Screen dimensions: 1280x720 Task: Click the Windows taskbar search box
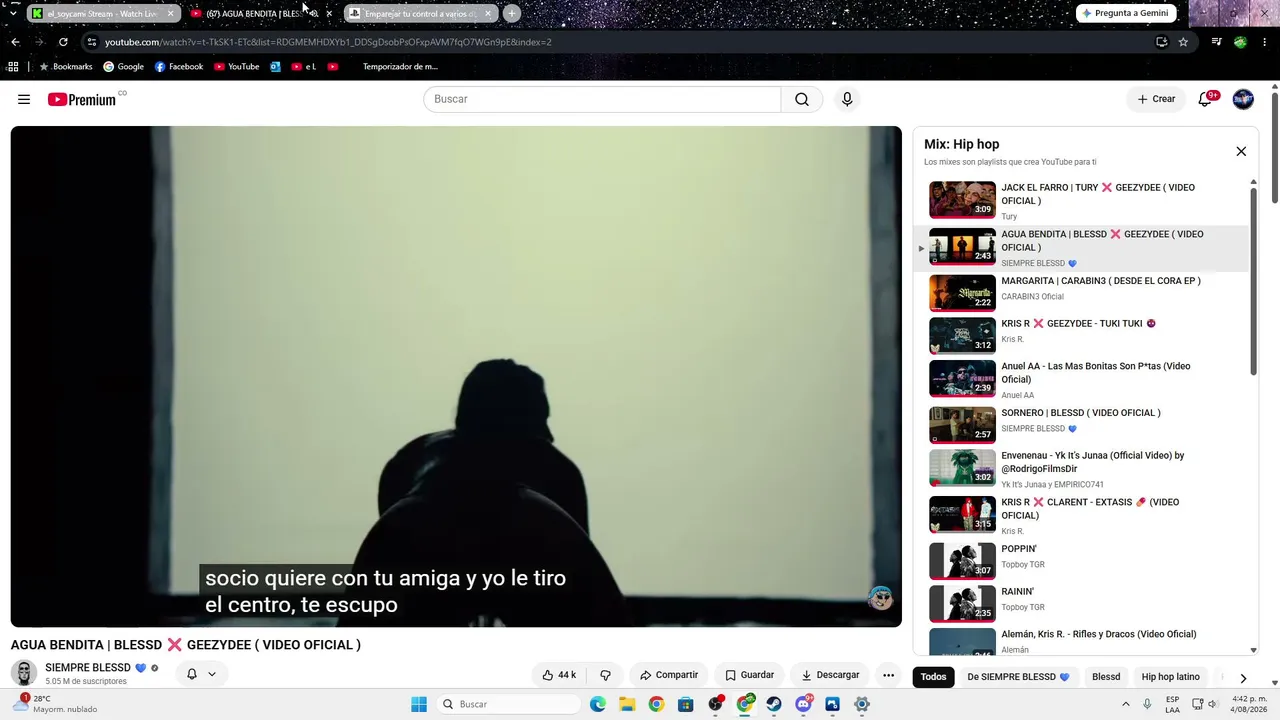click(508, 704)
